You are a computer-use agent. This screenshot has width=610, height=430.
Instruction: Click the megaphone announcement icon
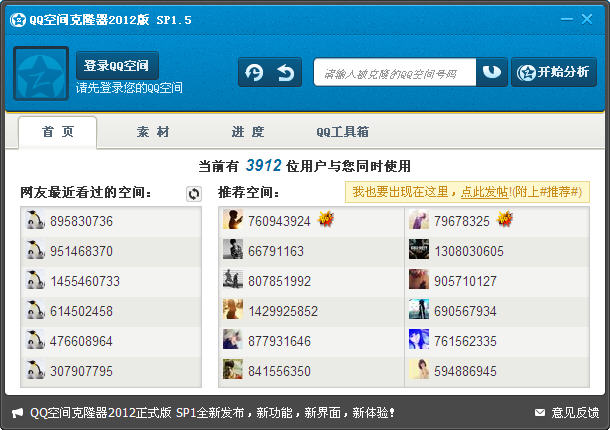coord(18,412)
